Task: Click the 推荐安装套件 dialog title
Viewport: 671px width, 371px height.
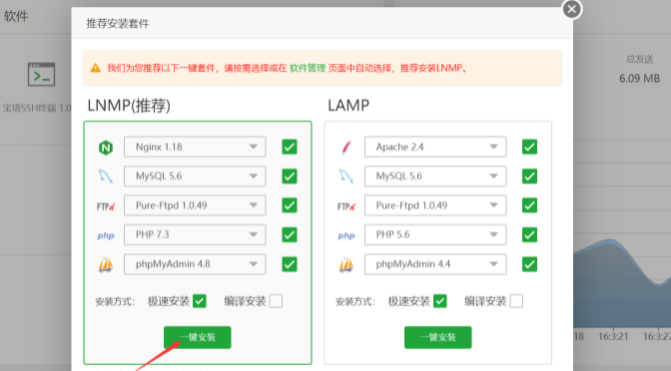Action: (118, 24)
